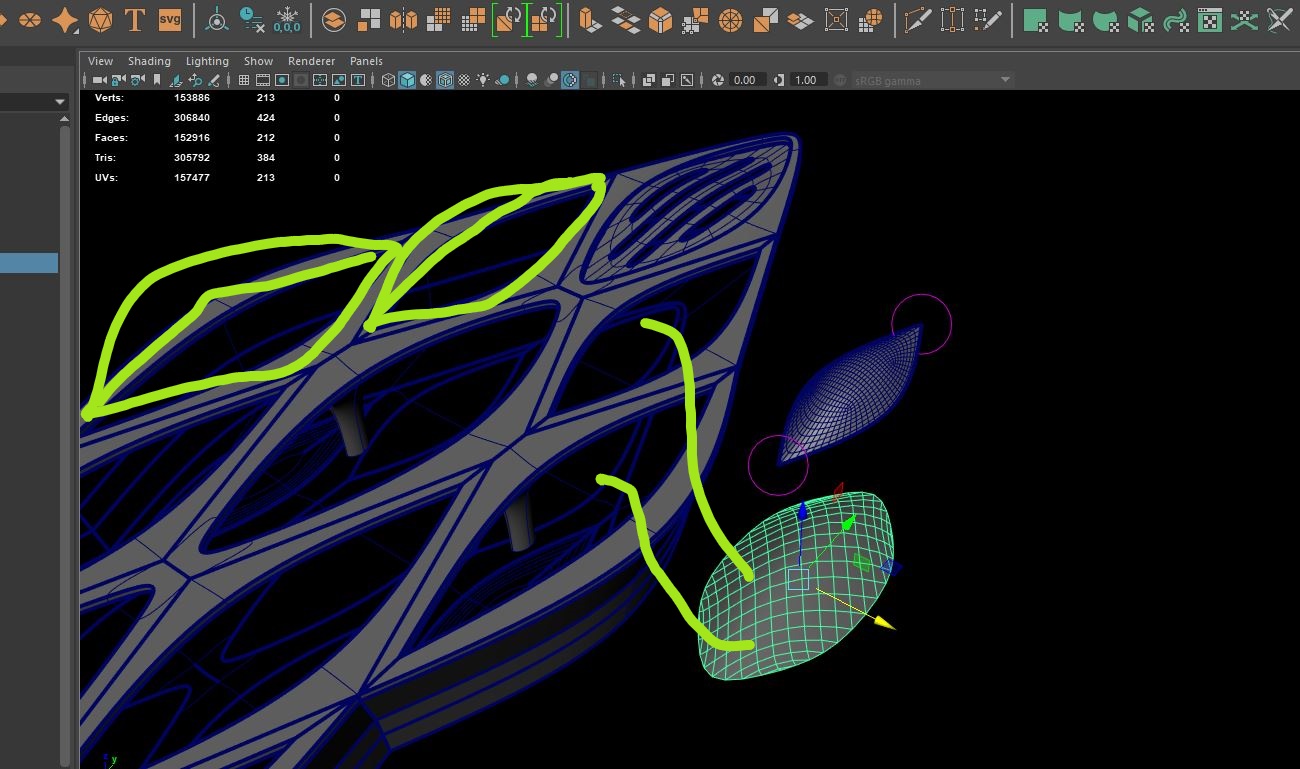This screenshot has height=769, width=1300.
Task: Open the Renderer panel menu
Action: 311,61
